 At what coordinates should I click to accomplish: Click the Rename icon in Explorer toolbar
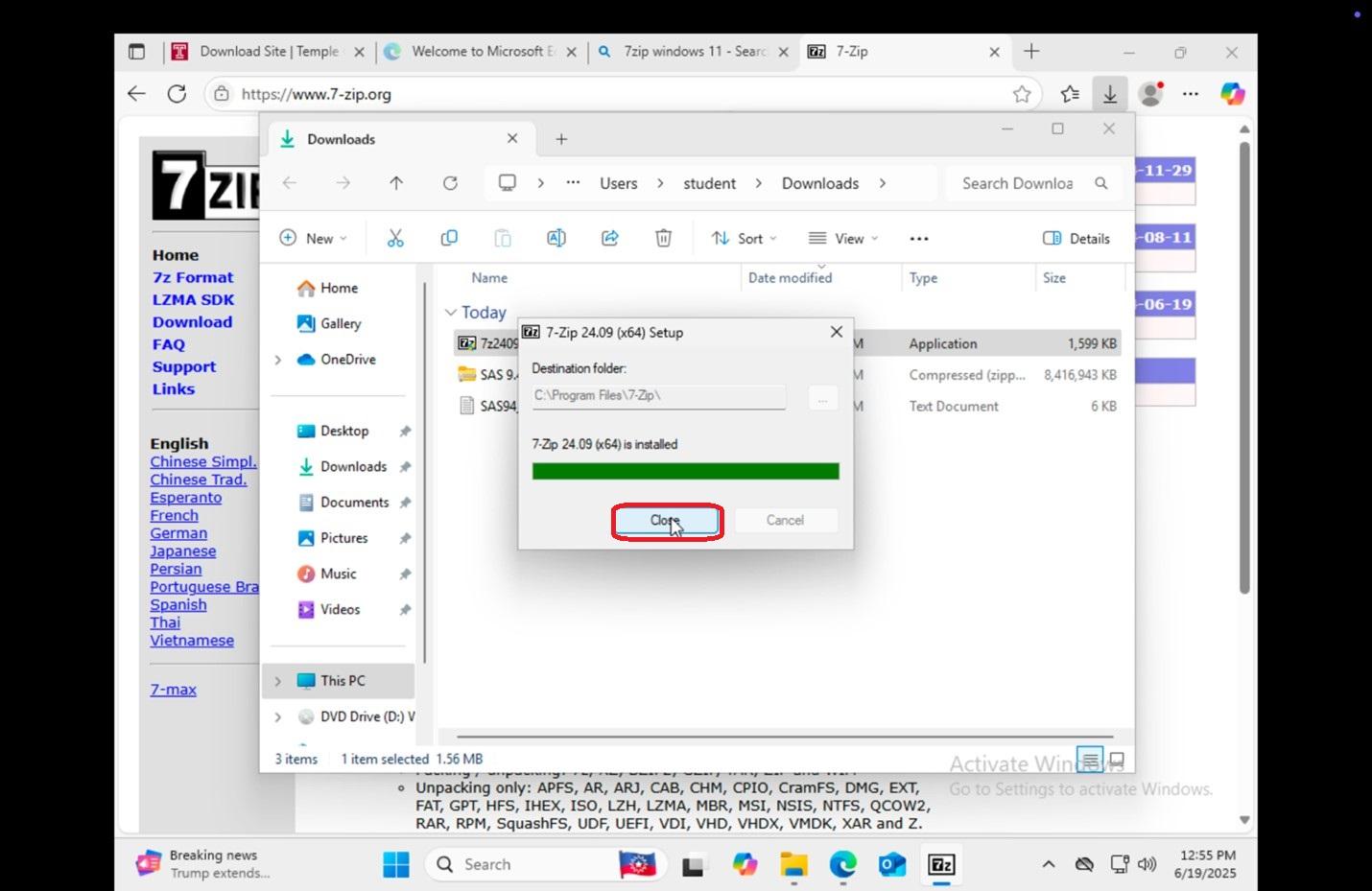point(556,239)
